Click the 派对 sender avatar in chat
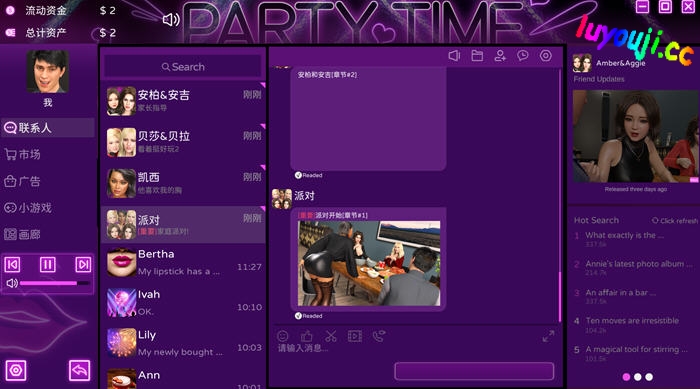This screenshot has height=389, width=700. 282,199
